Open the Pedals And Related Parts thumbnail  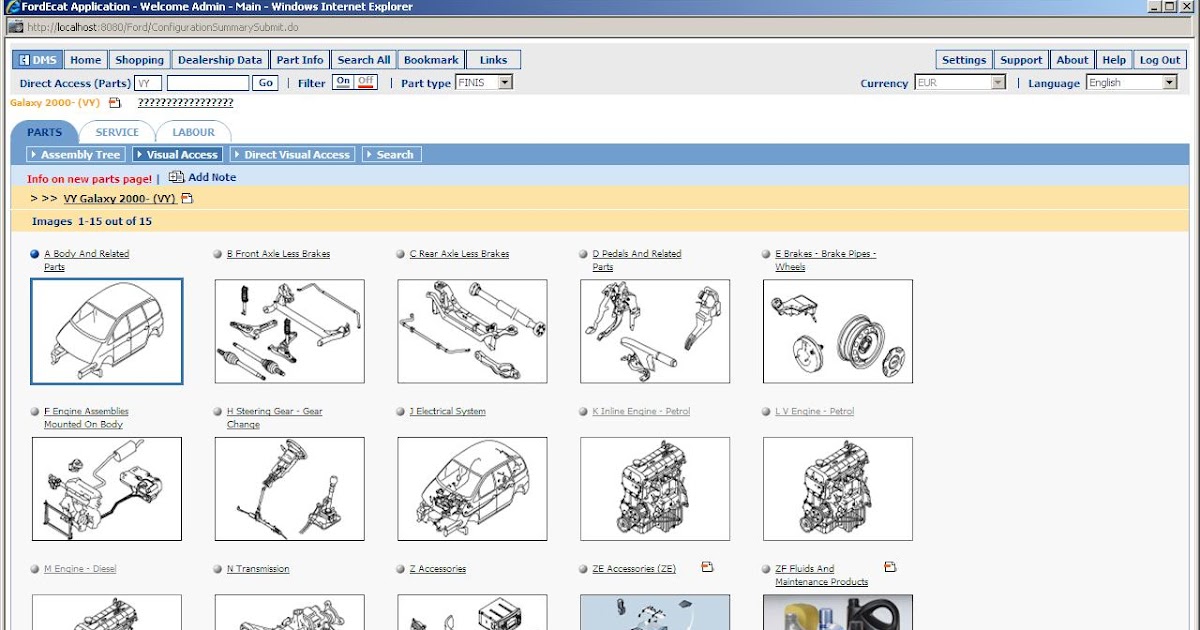click(x=655, y=331)
